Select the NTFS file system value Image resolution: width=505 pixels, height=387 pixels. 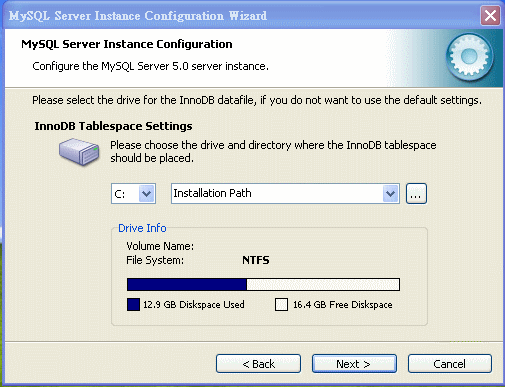tap(256, 260)
